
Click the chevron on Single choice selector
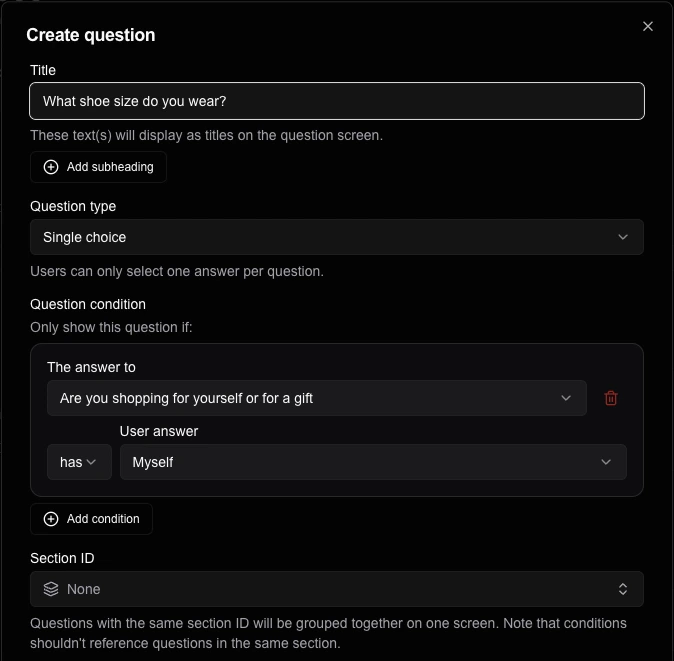pyautogui.click(x=623, y=237)
